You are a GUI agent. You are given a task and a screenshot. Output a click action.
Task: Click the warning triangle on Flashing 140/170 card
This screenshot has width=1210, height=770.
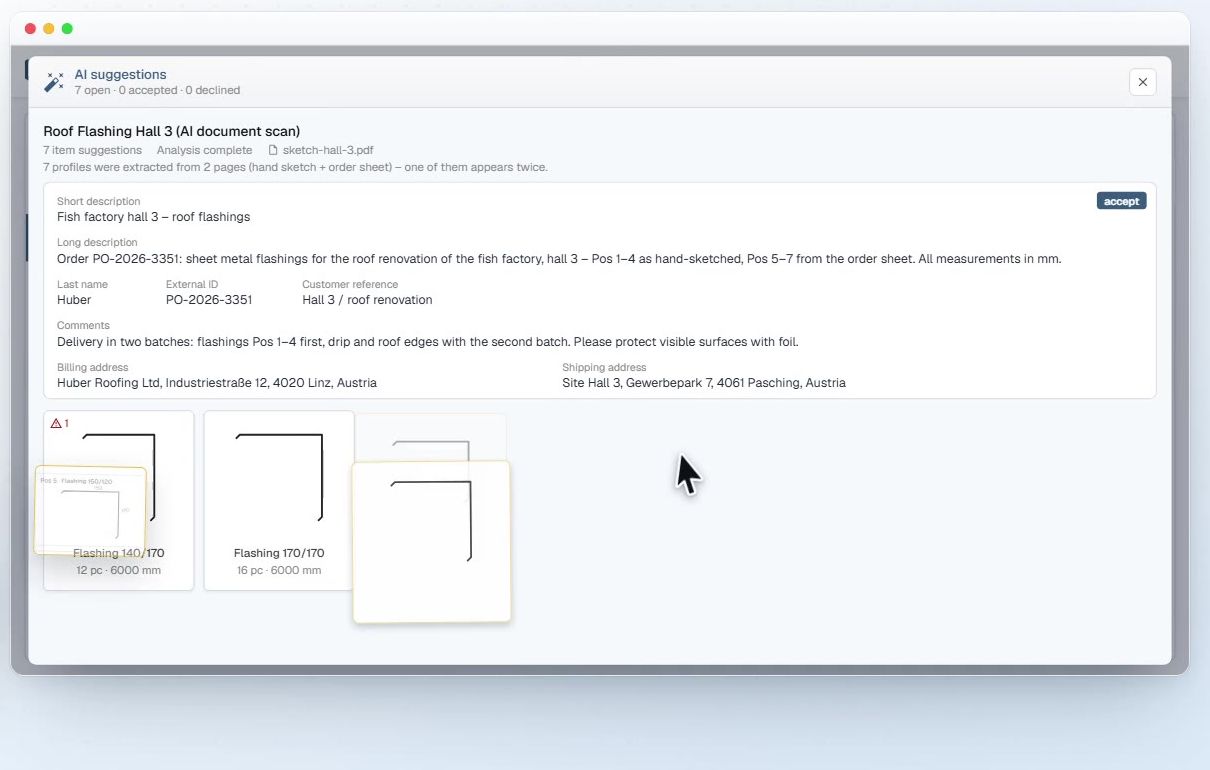[56, 423]
